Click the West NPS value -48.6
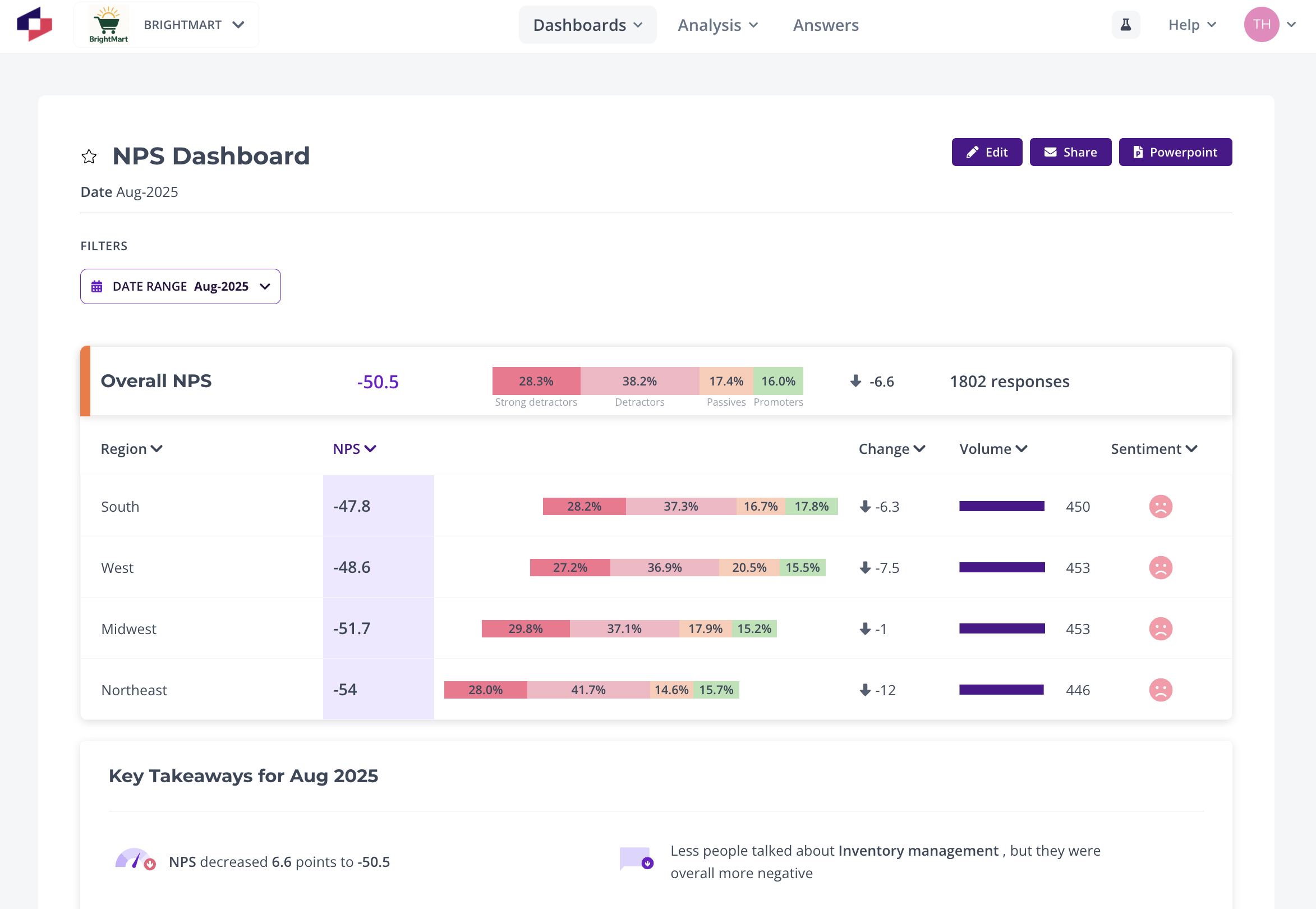 [351, 567]
